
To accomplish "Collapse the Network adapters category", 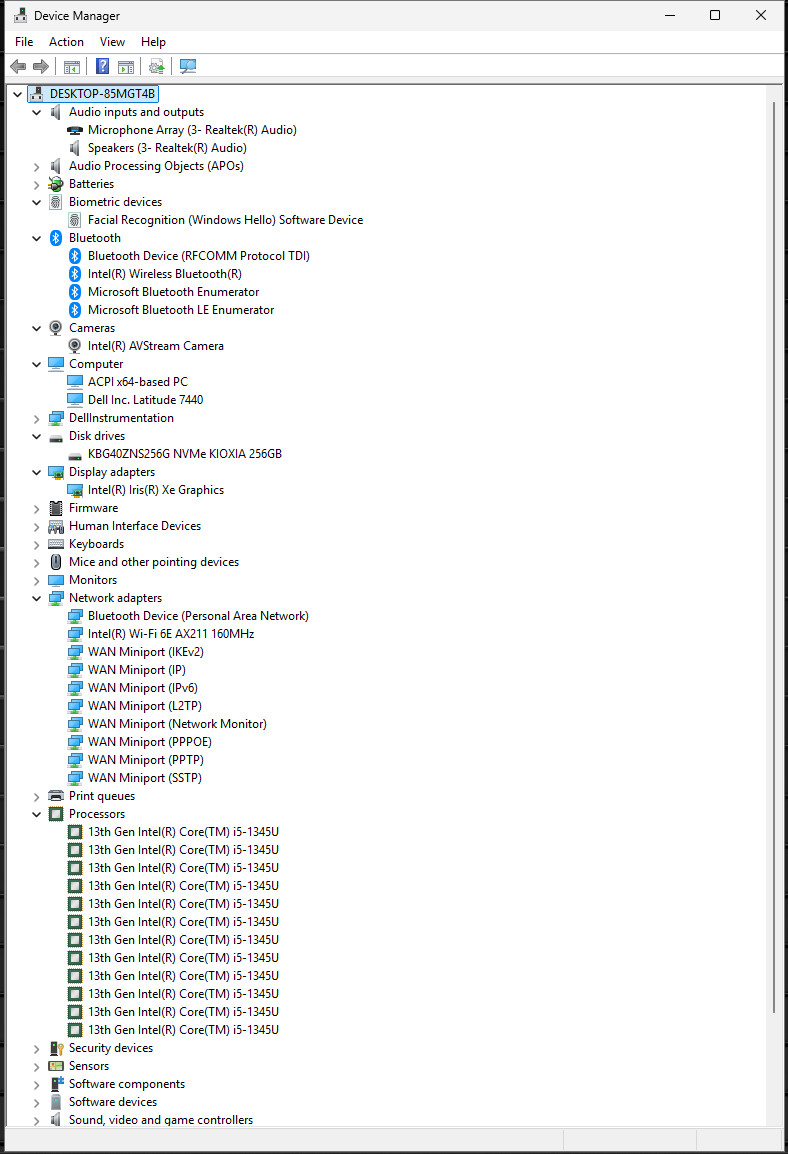I will click(37, 598).
